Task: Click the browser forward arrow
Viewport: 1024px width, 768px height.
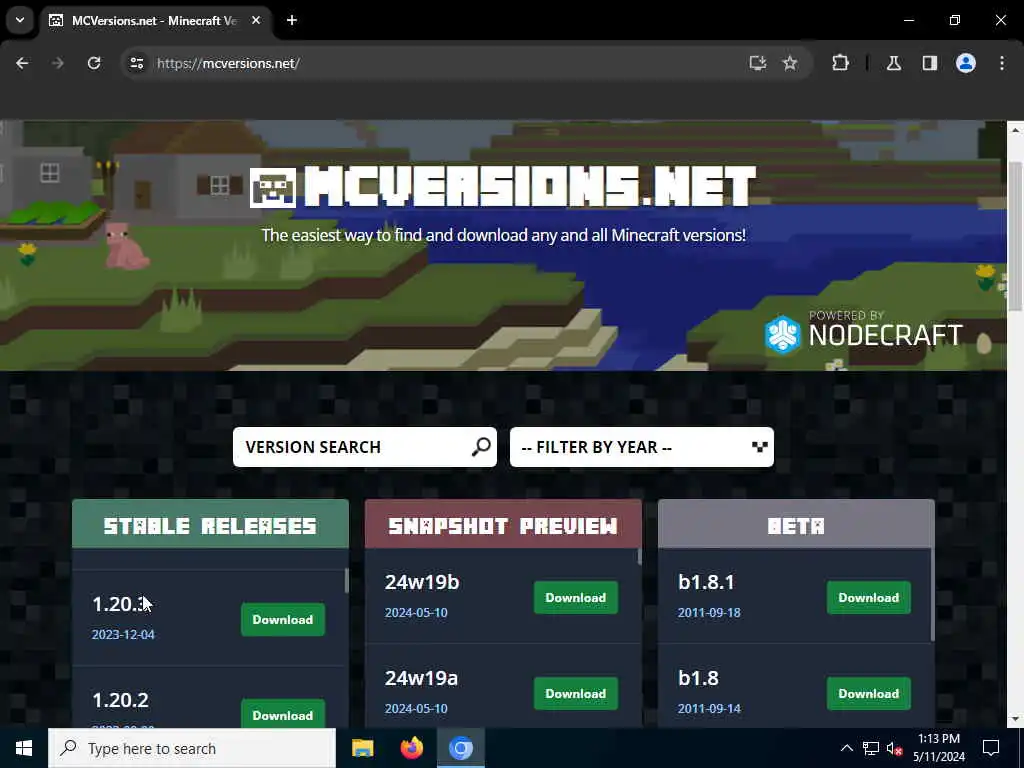Action: (57, 63)
